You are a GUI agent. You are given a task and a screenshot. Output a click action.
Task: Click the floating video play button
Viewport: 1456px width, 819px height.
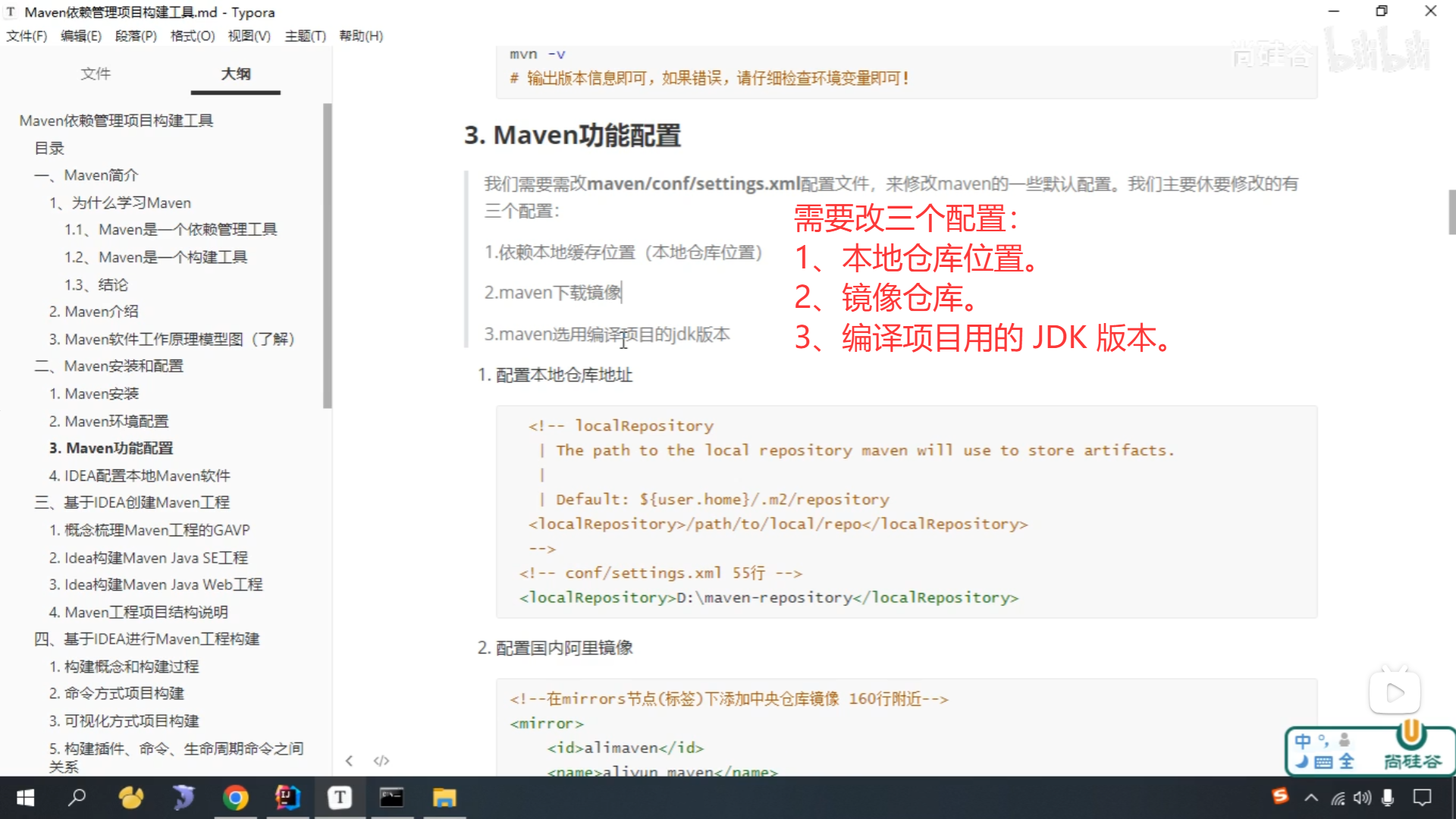pos(1394,692)
